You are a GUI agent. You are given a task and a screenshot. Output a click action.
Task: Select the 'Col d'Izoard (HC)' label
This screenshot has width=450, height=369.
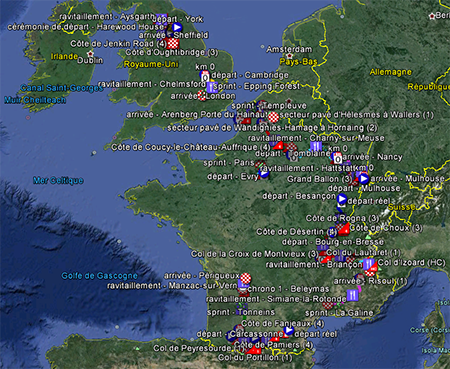pyautogui.click(x=412, y=263)
